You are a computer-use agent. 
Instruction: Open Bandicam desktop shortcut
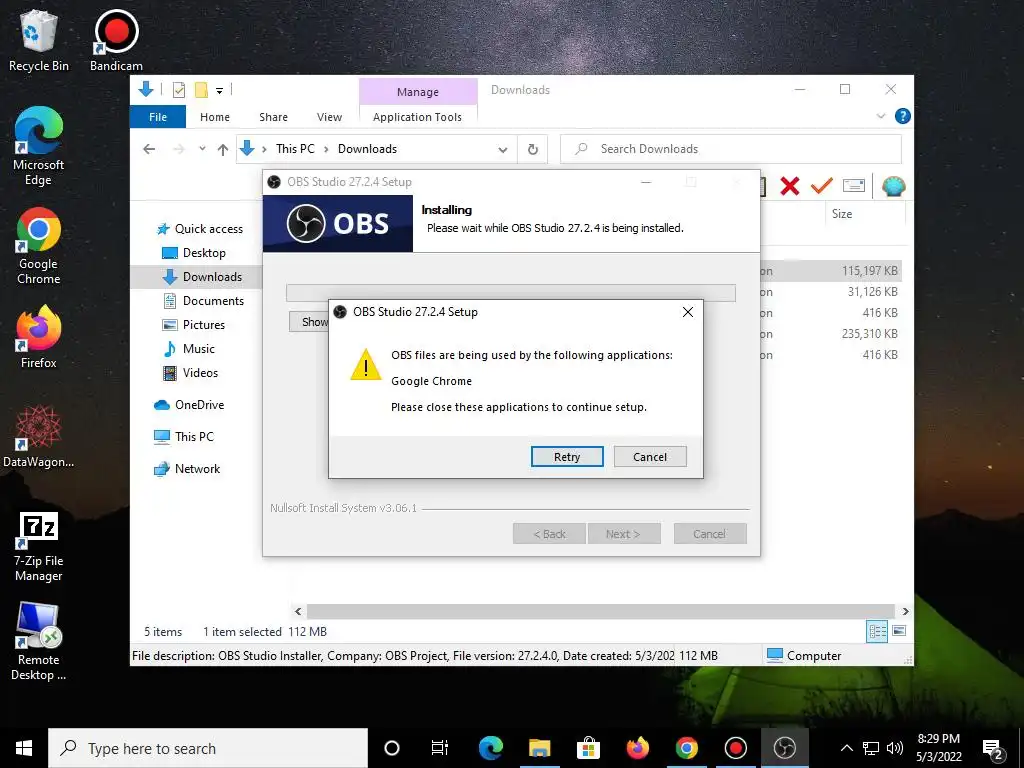coord(116,41)
